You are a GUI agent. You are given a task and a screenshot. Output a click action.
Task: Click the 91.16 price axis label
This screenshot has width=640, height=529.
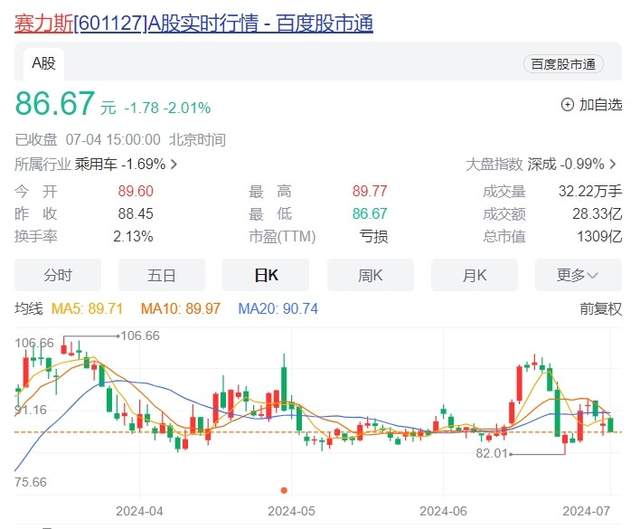click(x=31, y=410)
